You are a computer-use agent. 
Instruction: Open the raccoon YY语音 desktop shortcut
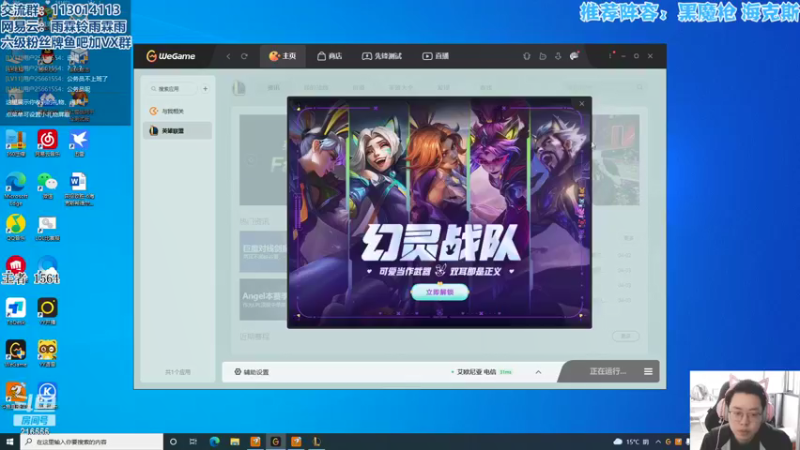tap(47, 354)
